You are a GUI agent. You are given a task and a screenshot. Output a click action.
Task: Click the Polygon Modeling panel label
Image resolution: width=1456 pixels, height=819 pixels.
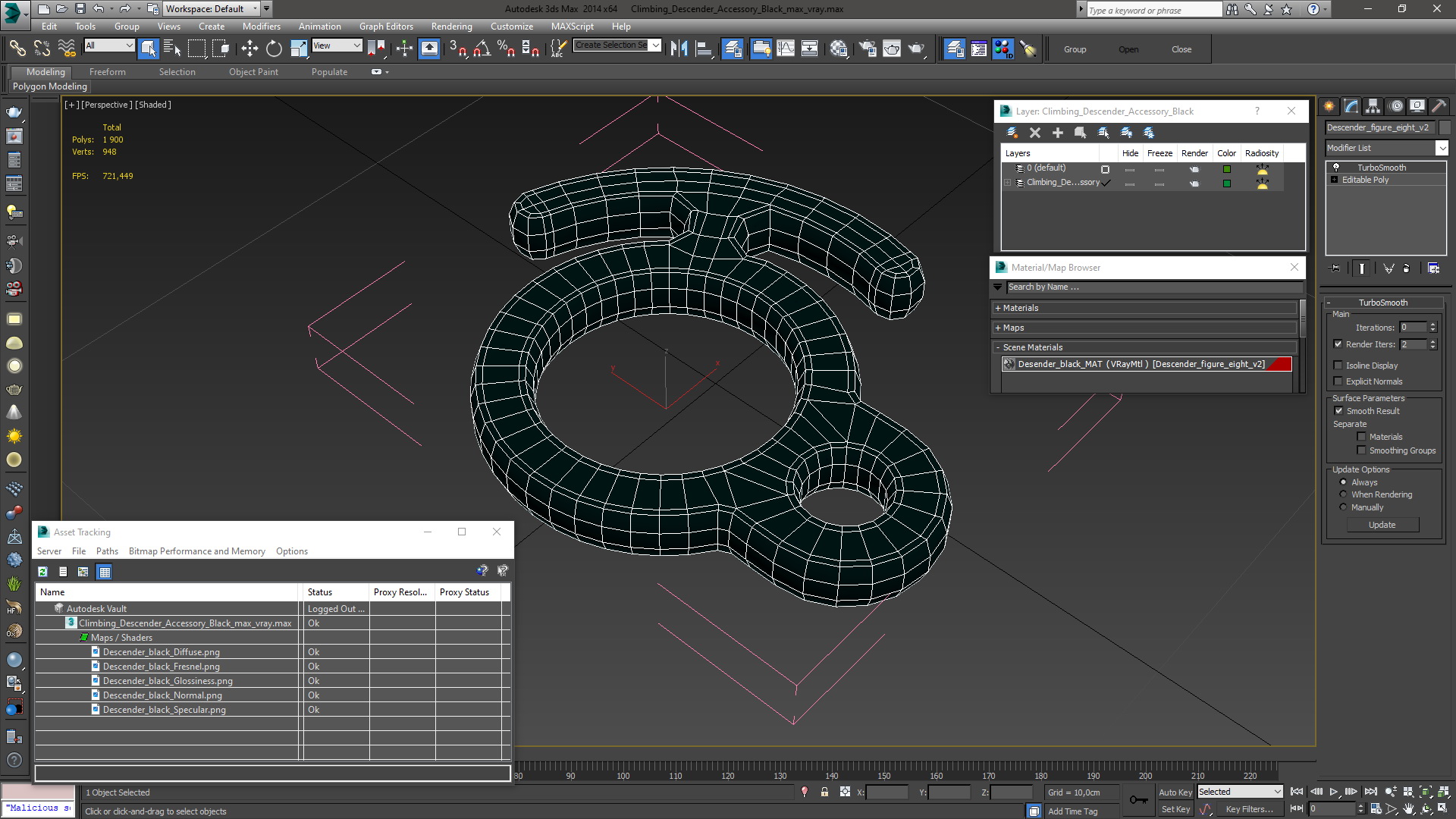click(50, 86)
